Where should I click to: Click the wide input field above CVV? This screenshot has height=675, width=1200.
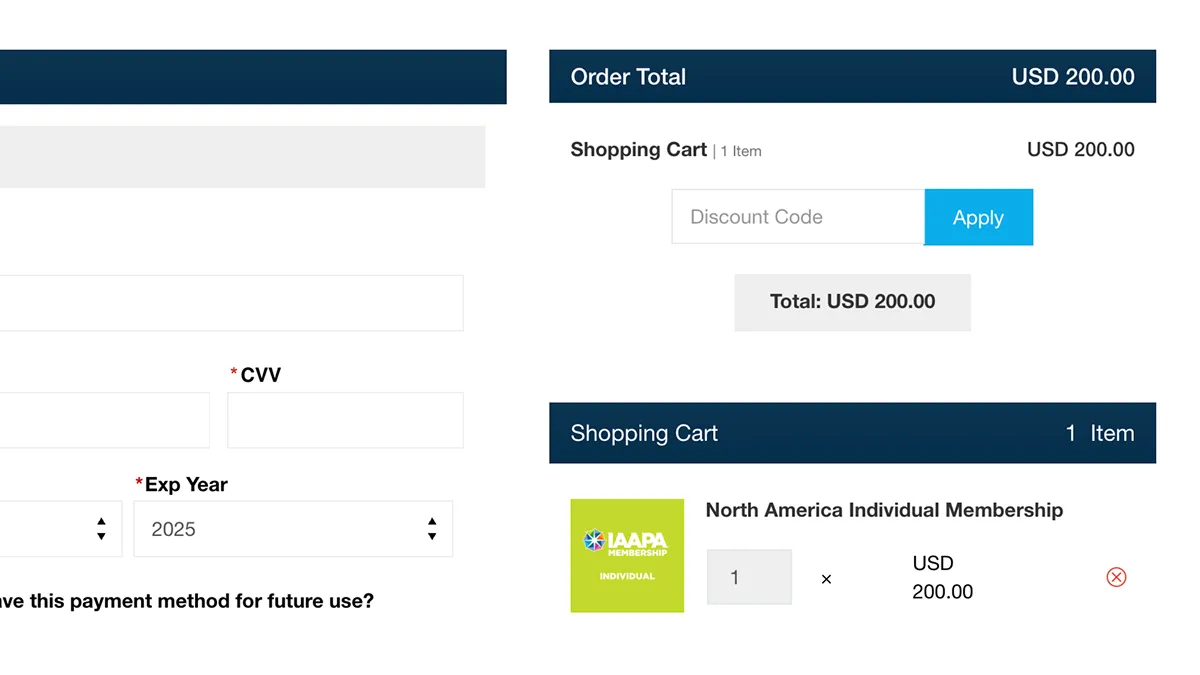click(x=230, y=303)
